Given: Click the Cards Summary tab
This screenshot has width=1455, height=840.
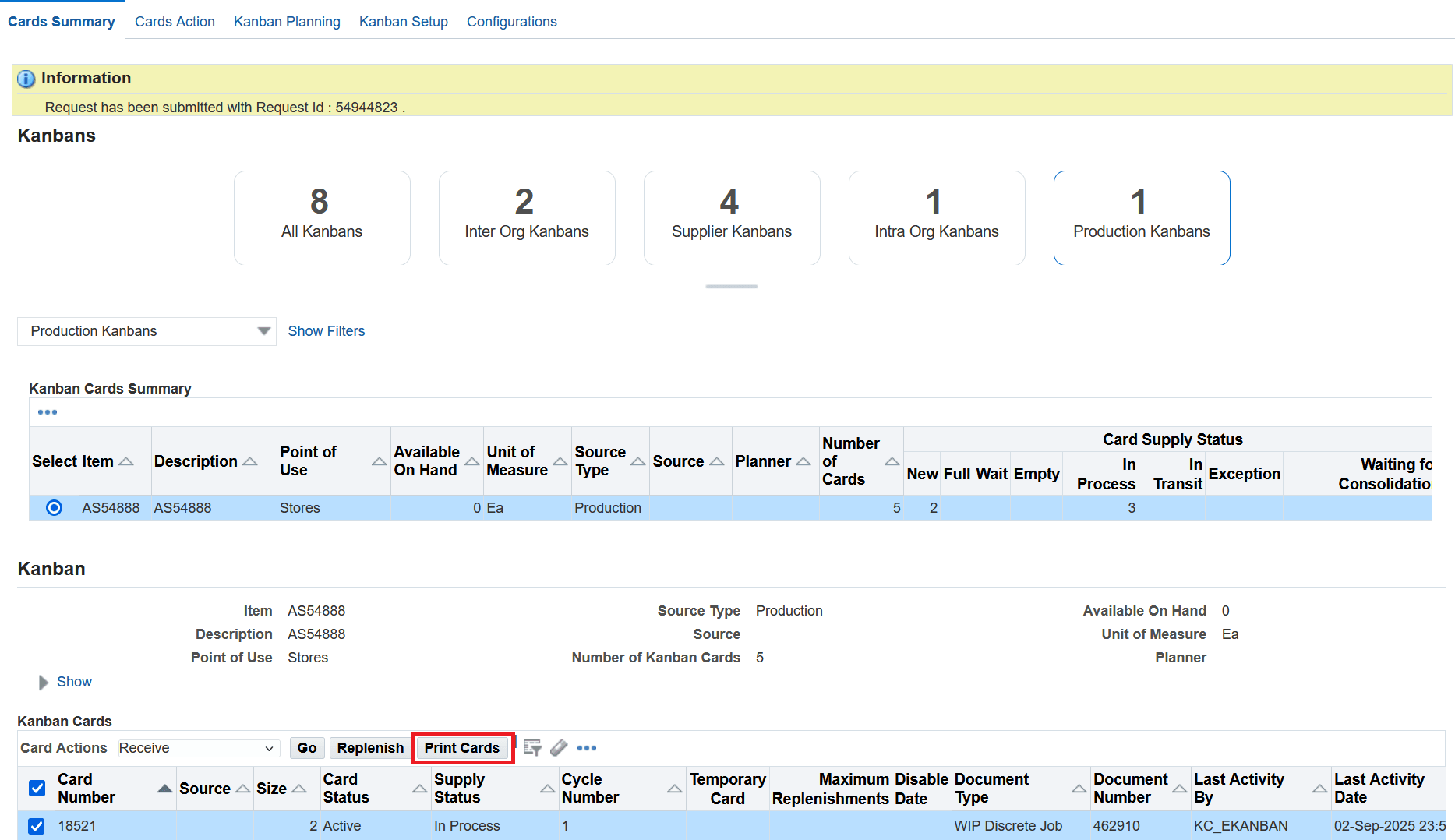Looking at the screenshot, I should click(62, 22).
